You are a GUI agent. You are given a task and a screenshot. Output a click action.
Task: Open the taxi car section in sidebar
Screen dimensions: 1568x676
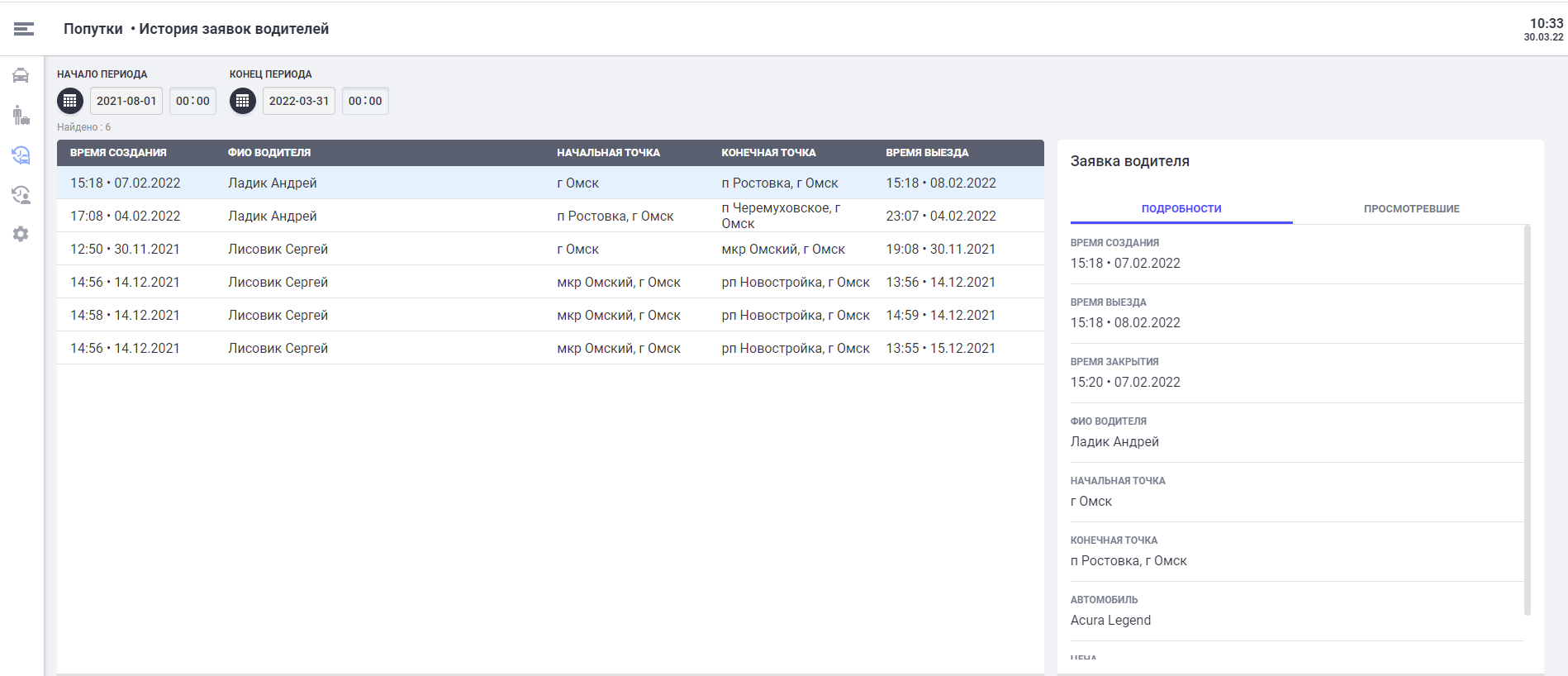click(x=21, y=76)
